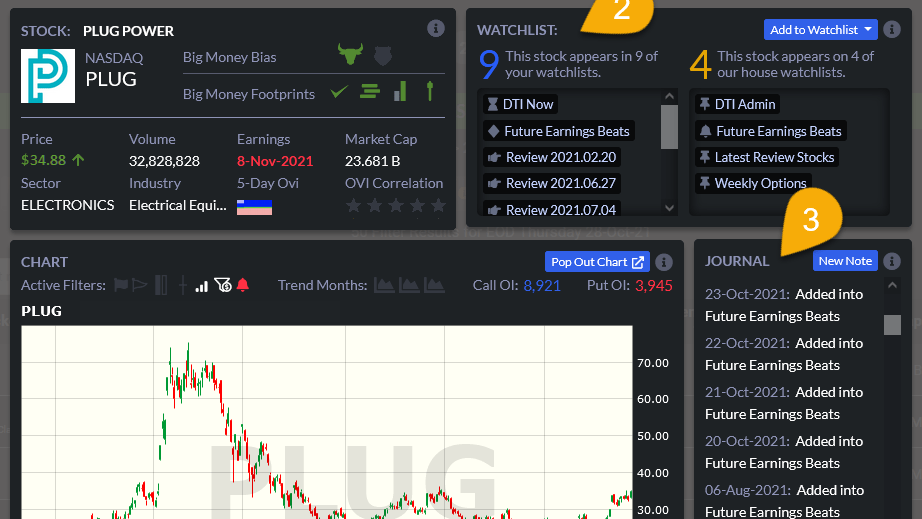Screen dimensions: 922x519
Task: Select the 23-Oct-2021 journal entry
Action: click(784, 305)
